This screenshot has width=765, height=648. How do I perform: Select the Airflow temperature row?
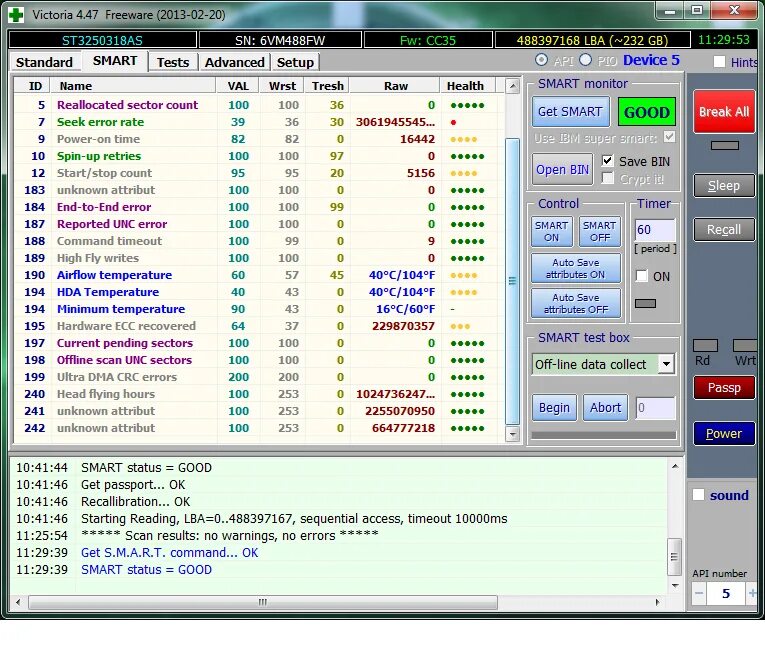259,275
